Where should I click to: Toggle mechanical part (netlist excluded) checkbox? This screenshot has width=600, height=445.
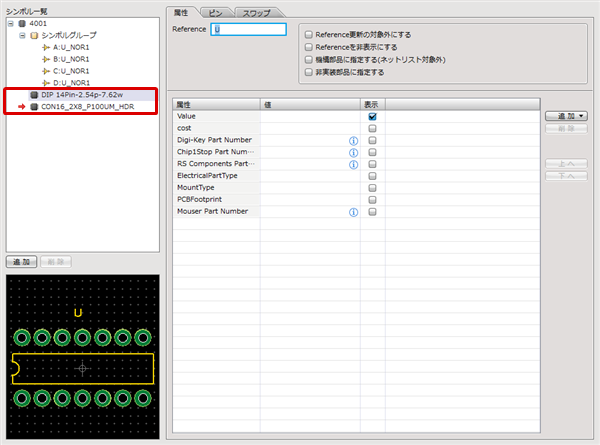(x=308, y=60)
